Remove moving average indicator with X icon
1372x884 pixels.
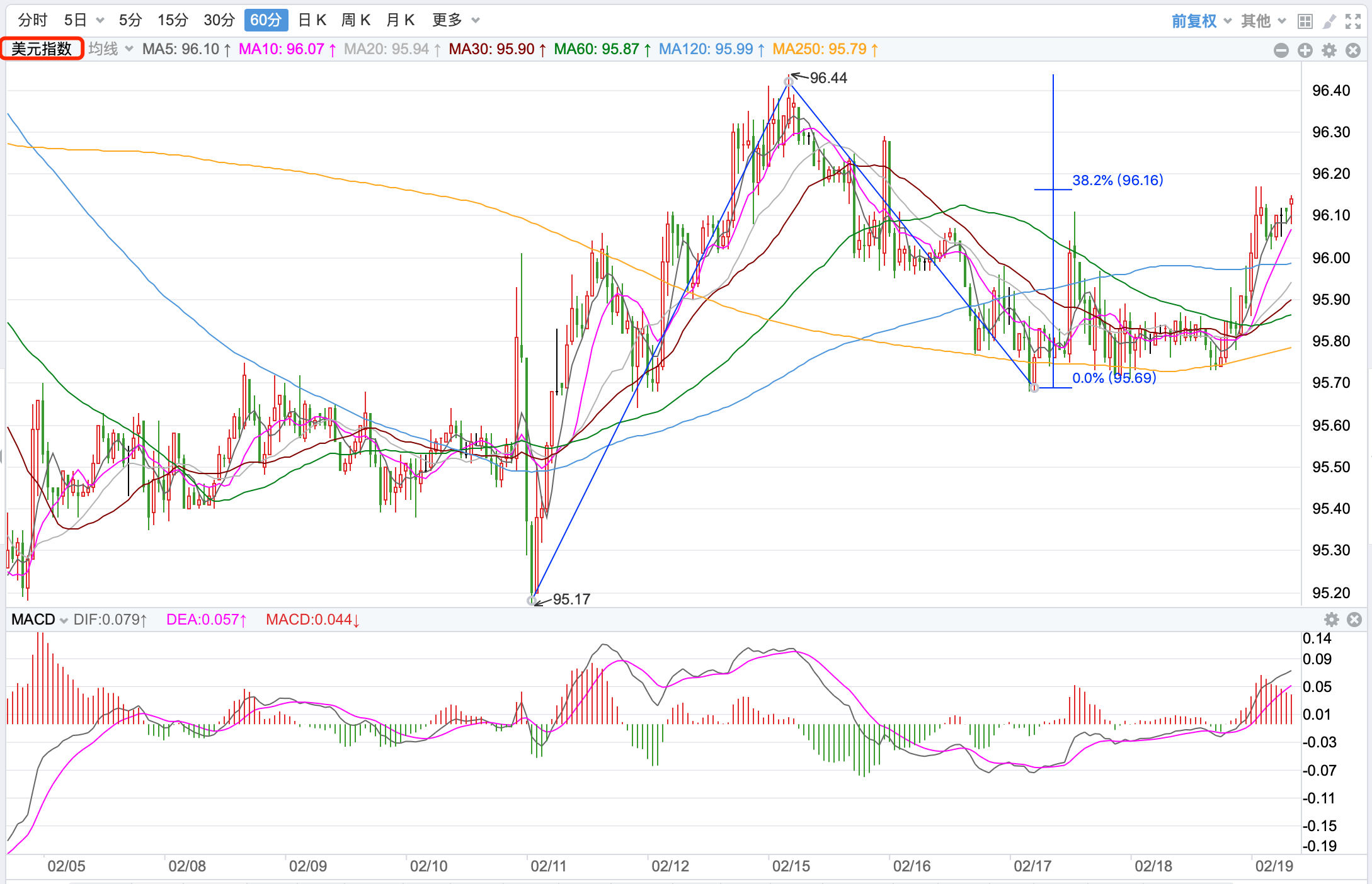pyautogui.click(x=1353, y=50)
